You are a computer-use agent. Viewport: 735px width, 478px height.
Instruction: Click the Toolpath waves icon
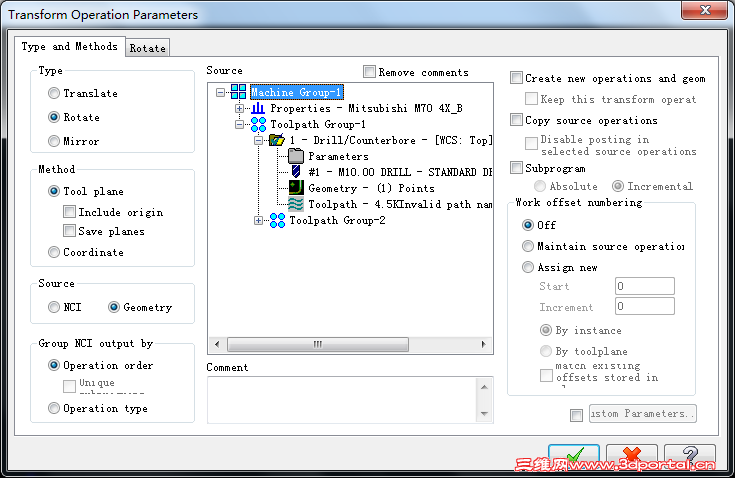click(x=296, y=204)
